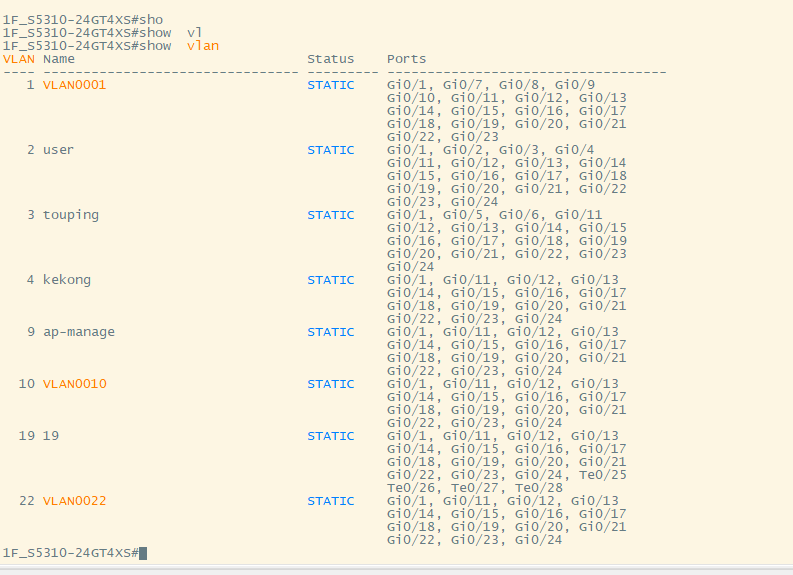Click 'Gi0/1, Gi0/7, Gi0/8, Gi0/9' ports line
Screen dimensions: 793x575
pyautogui.click(x=491, y=85)
